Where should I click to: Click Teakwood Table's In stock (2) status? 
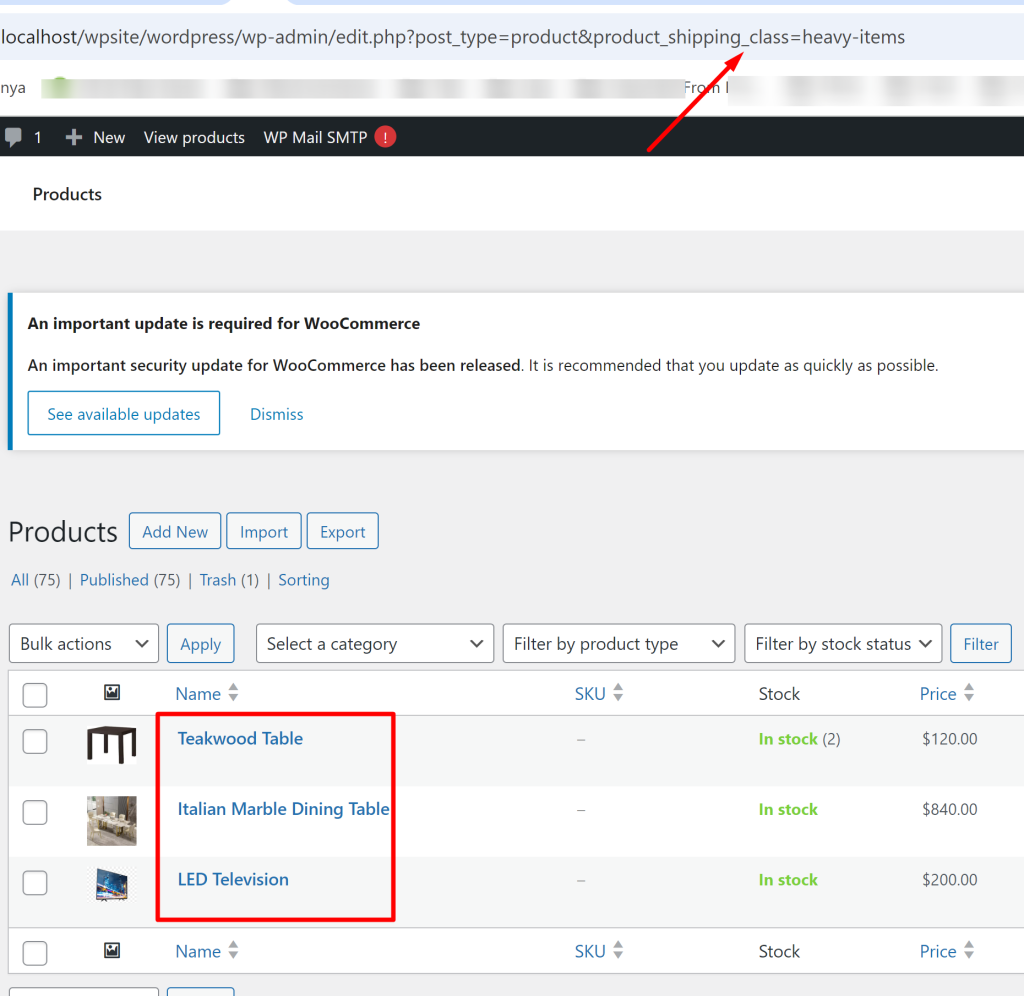(x=799, y=739)
